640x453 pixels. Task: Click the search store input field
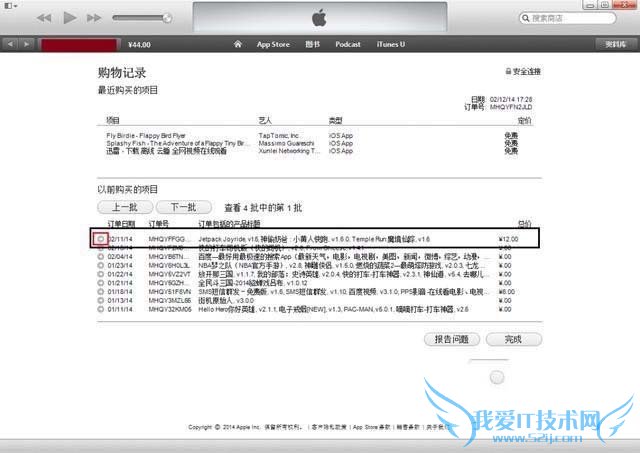coord(567,18)
